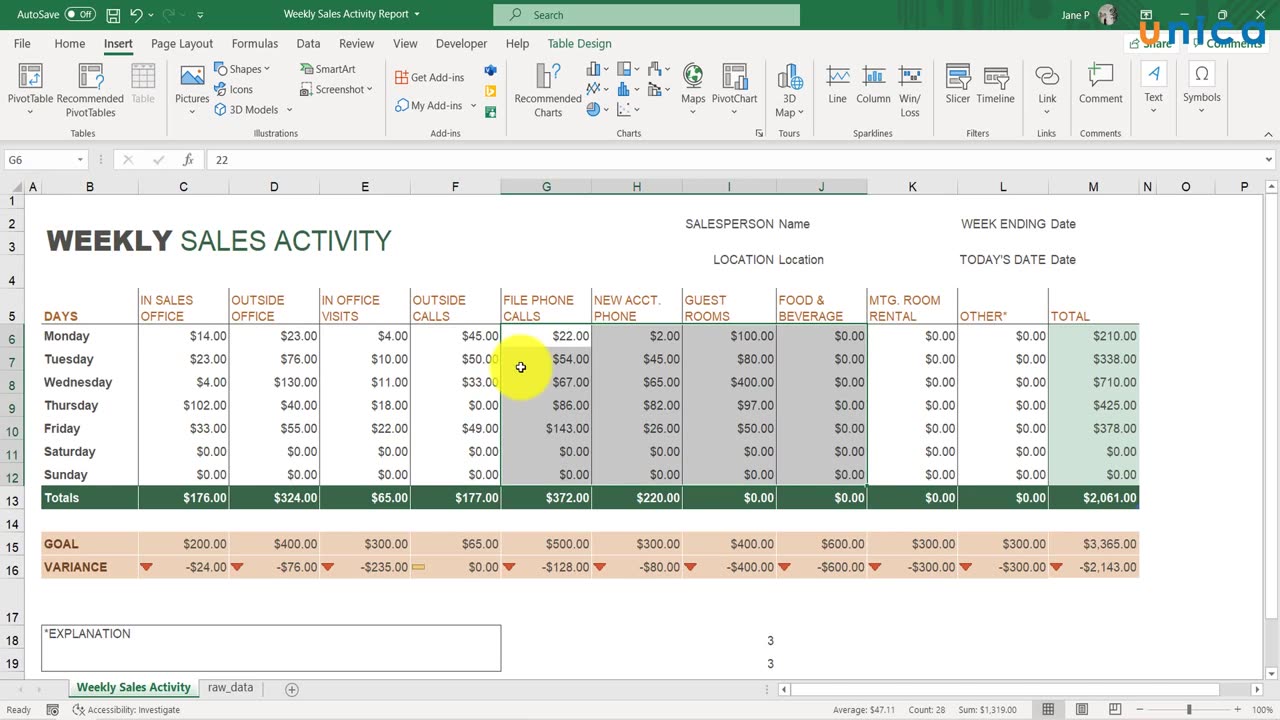Insert a PivotChart
The height and width of the screenshot is (720, 1280).
tap(734, 89)
